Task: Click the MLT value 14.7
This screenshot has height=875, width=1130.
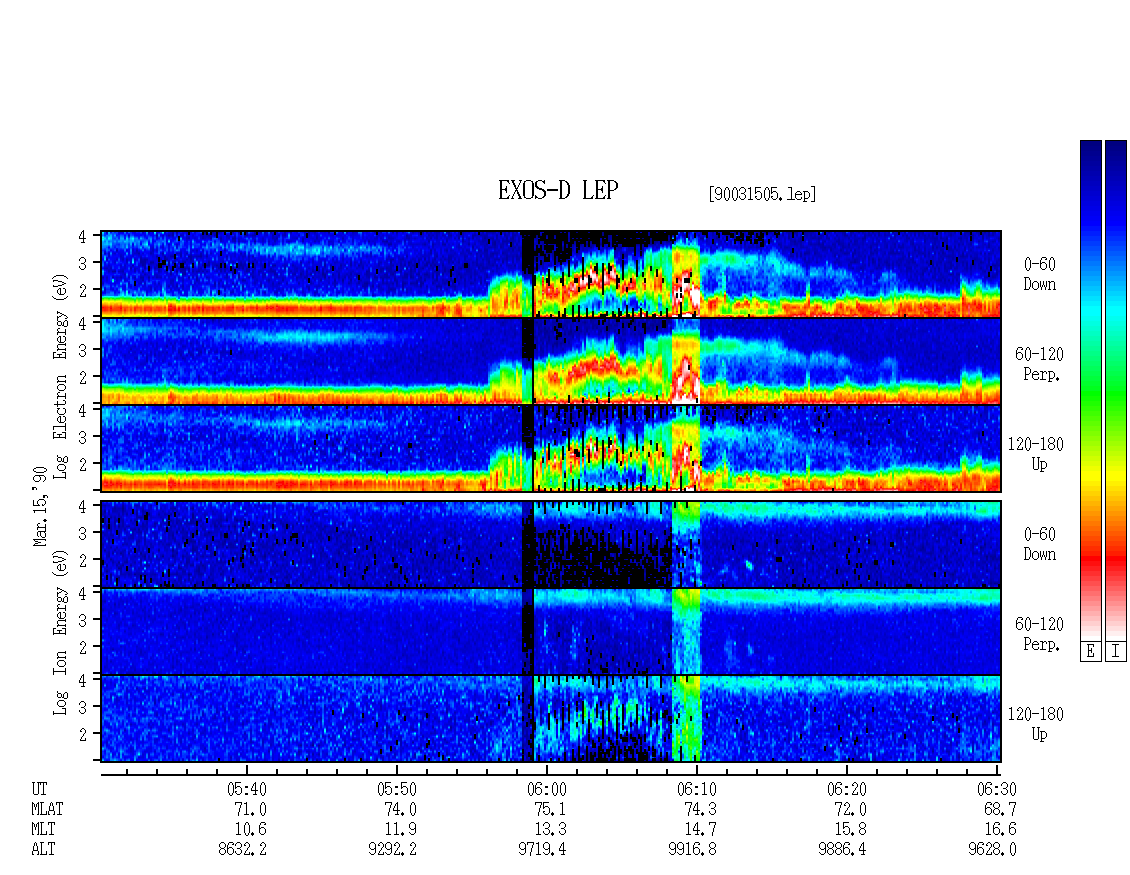Action: [700, 830]
